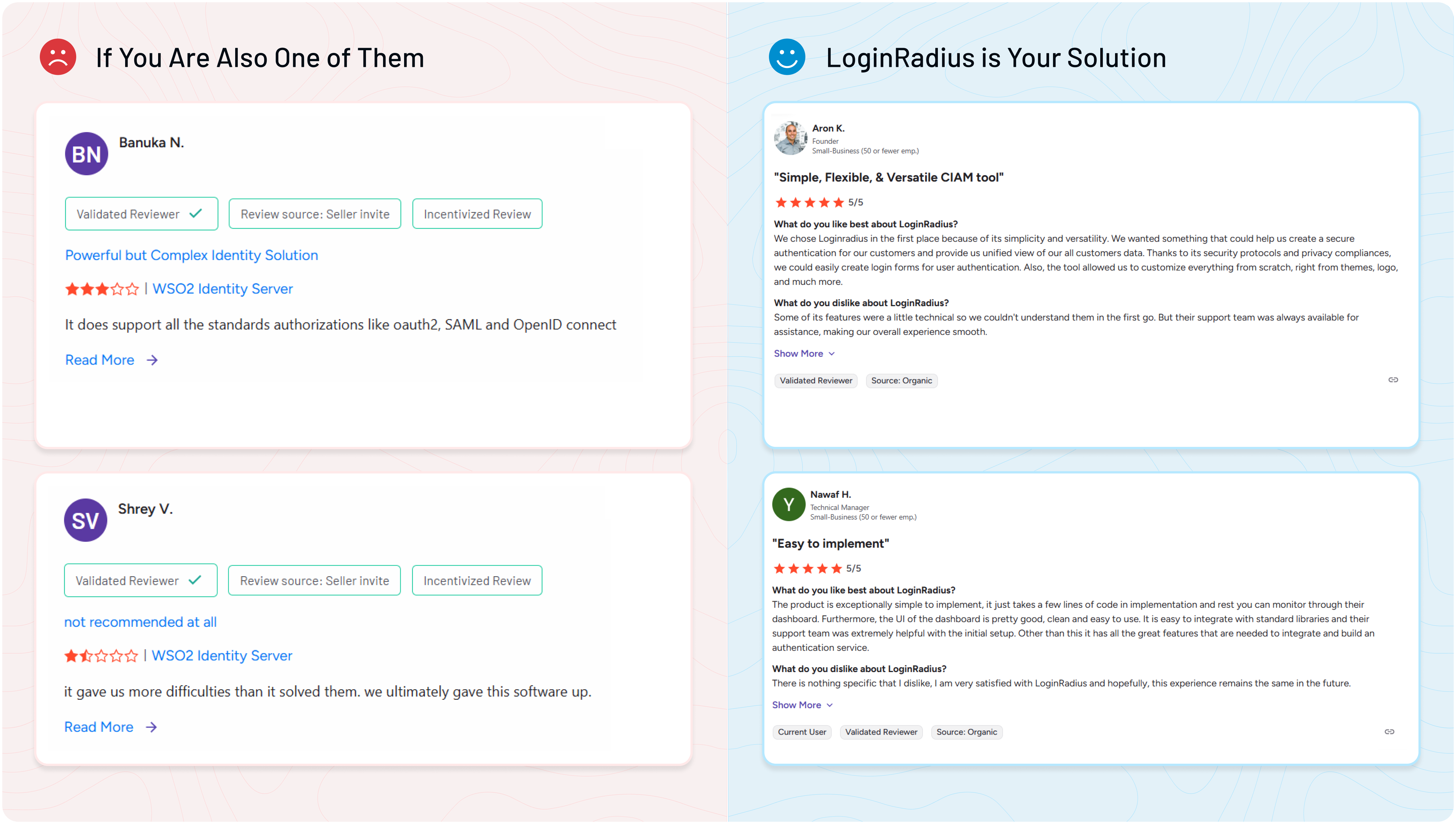Screen dimensions: 1456x824
Task: Click Banuka N.'s BN avatar
Action: 86,154
